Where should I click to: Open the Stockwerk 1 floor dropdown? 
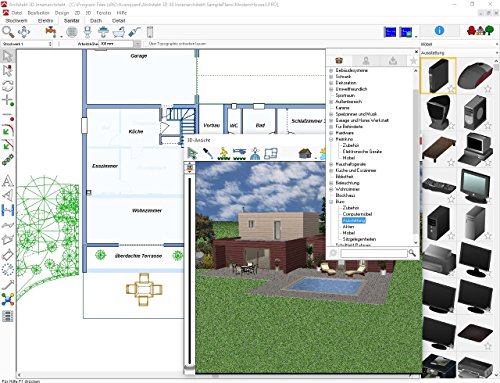click(x=27, y=44)
